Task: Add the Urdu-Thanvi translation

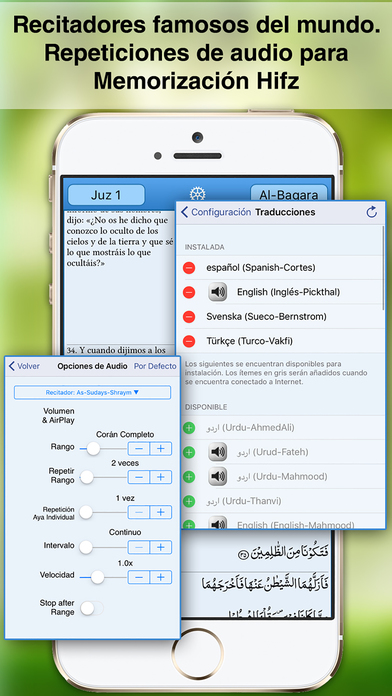Action: pos(189,501)
